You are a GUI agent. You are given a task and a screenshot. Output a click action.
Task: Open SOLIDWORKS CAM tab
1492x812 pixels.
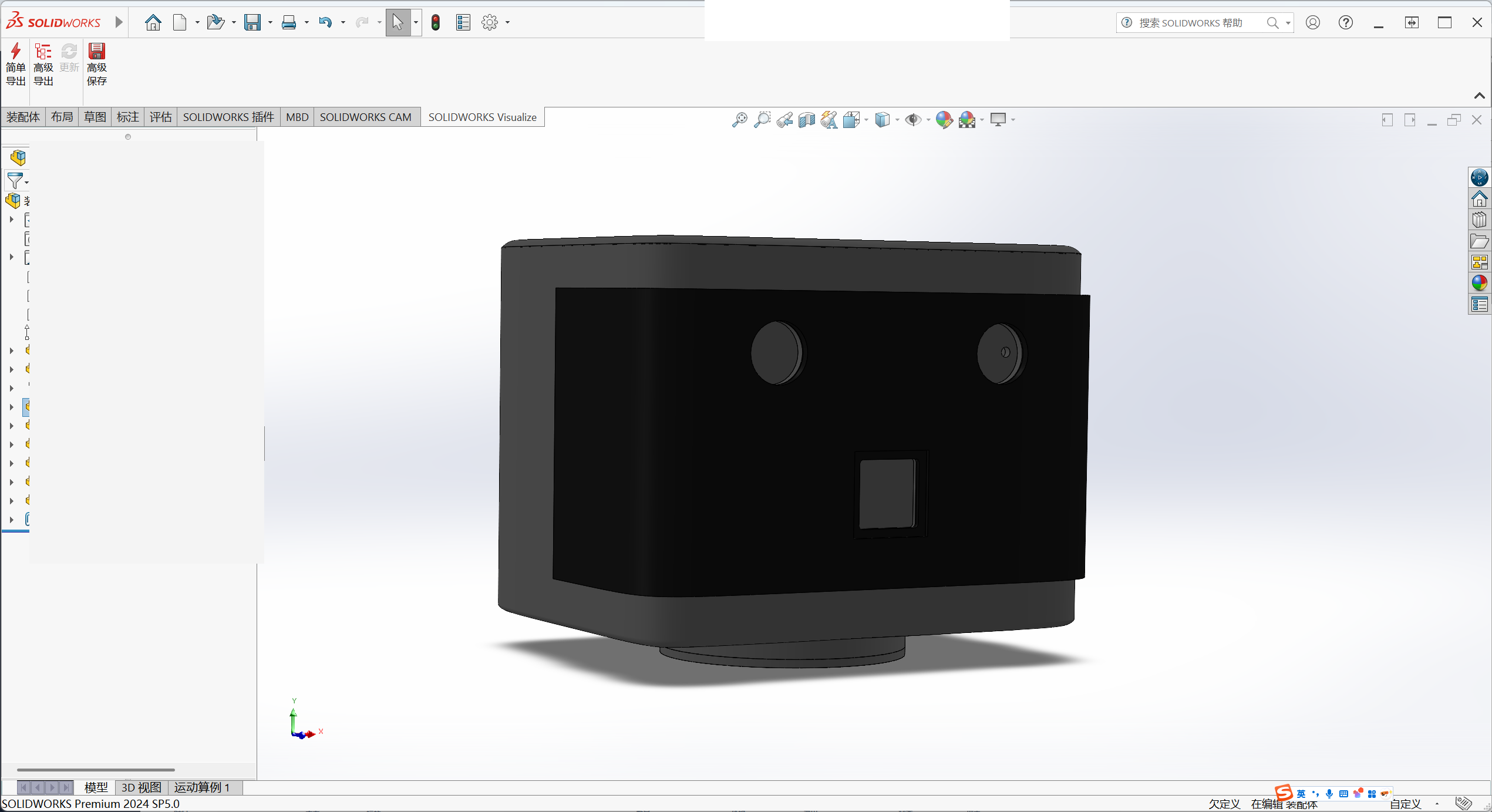click(366, 117)
